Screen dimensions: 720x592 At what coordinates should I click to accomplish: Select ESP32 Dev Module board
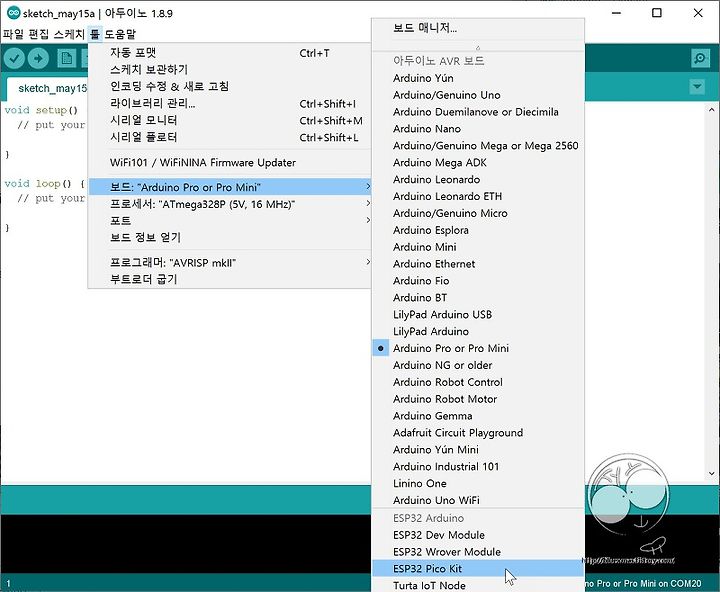tap(478, 535)
